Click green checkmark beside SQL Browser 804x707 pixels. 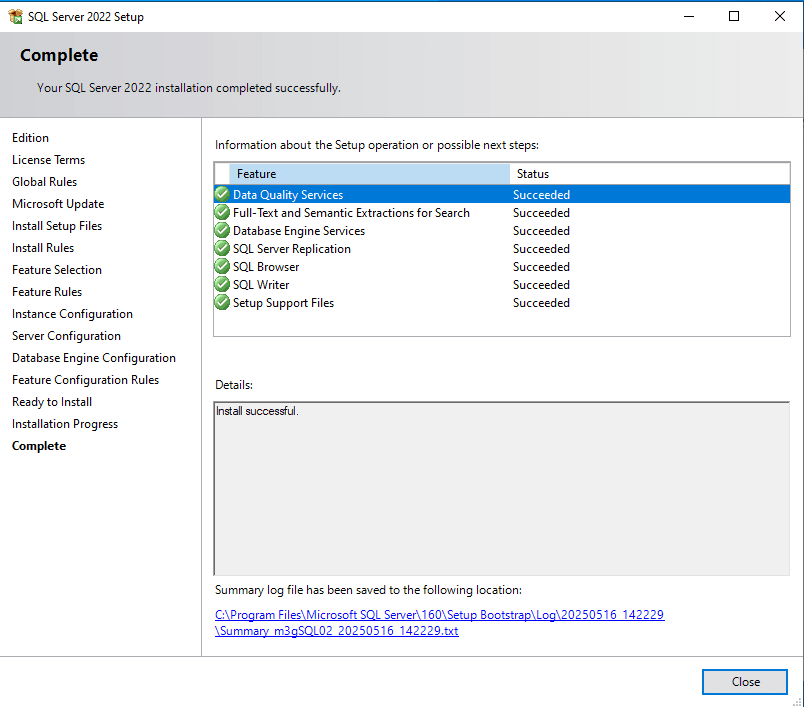tap(222, 266)
